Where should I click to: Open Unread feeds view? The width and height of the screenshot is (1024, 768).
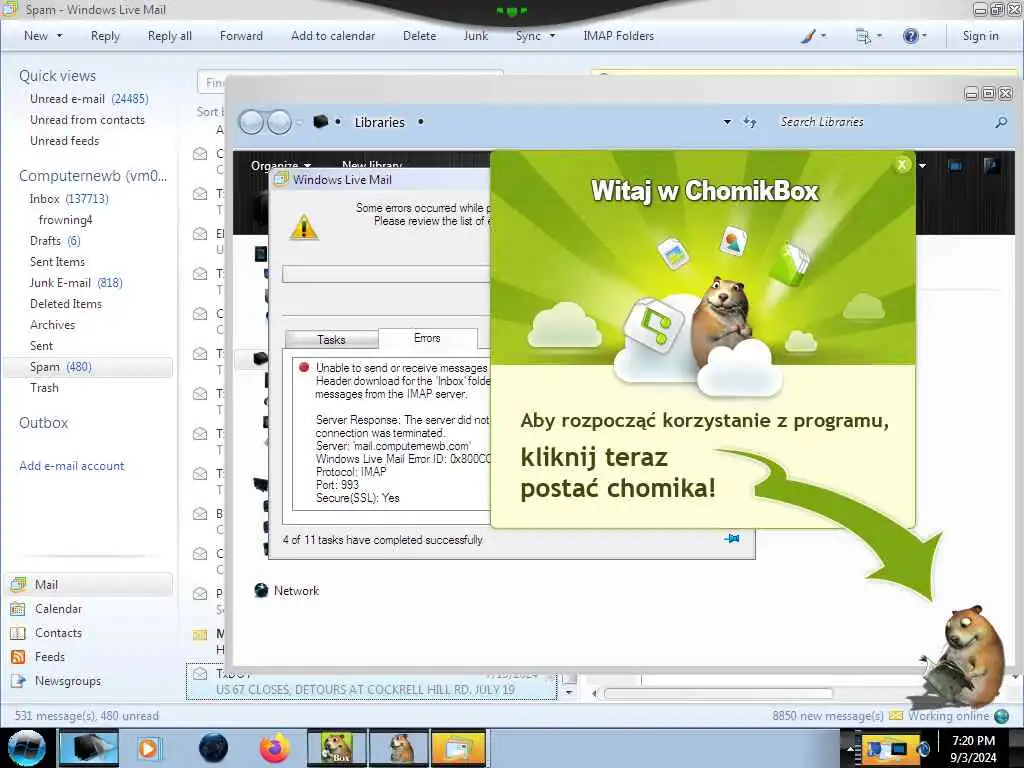tap(64, 140)
